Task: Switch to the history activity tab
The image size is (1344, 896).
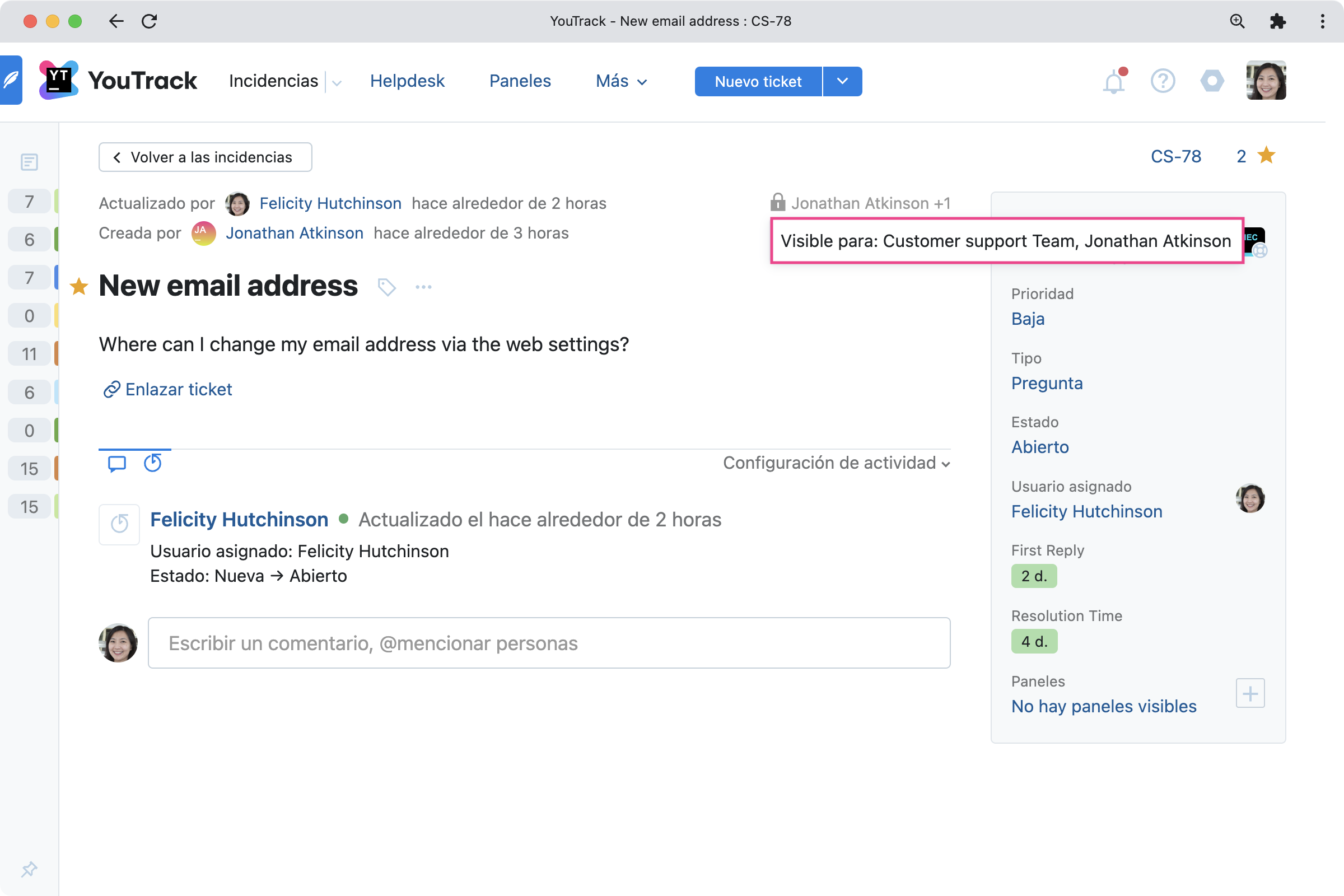Action: (152, 463)
